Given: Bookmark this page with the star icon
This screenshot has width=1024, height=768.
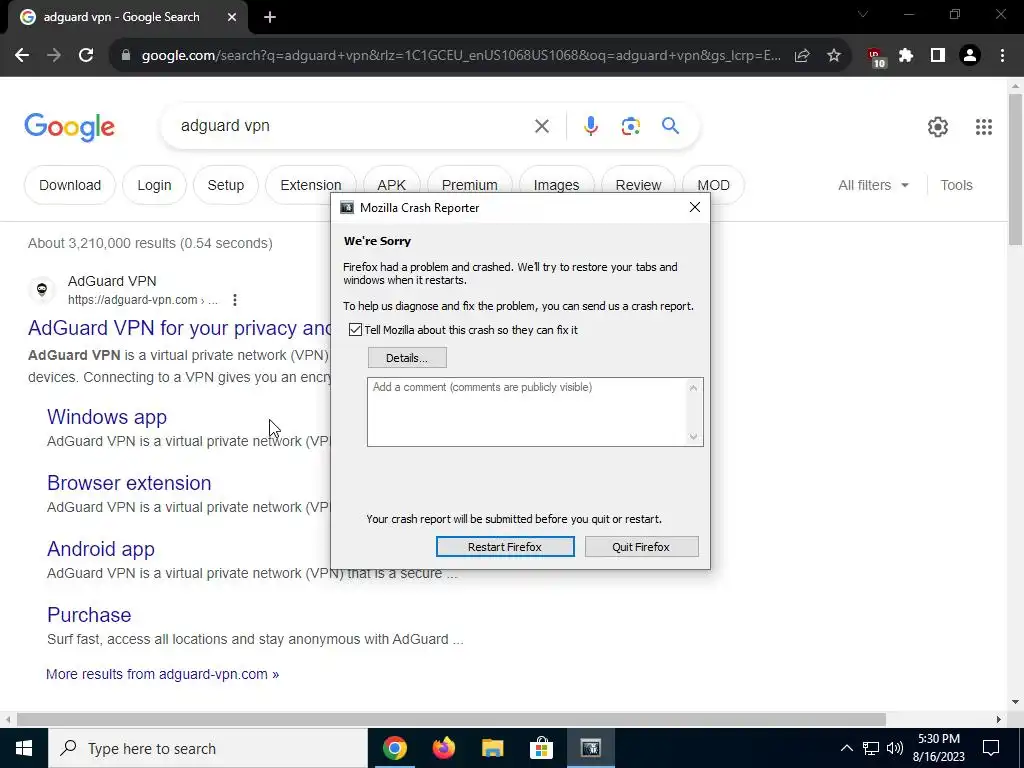Looking at the screenshot, I should point(834,56).
